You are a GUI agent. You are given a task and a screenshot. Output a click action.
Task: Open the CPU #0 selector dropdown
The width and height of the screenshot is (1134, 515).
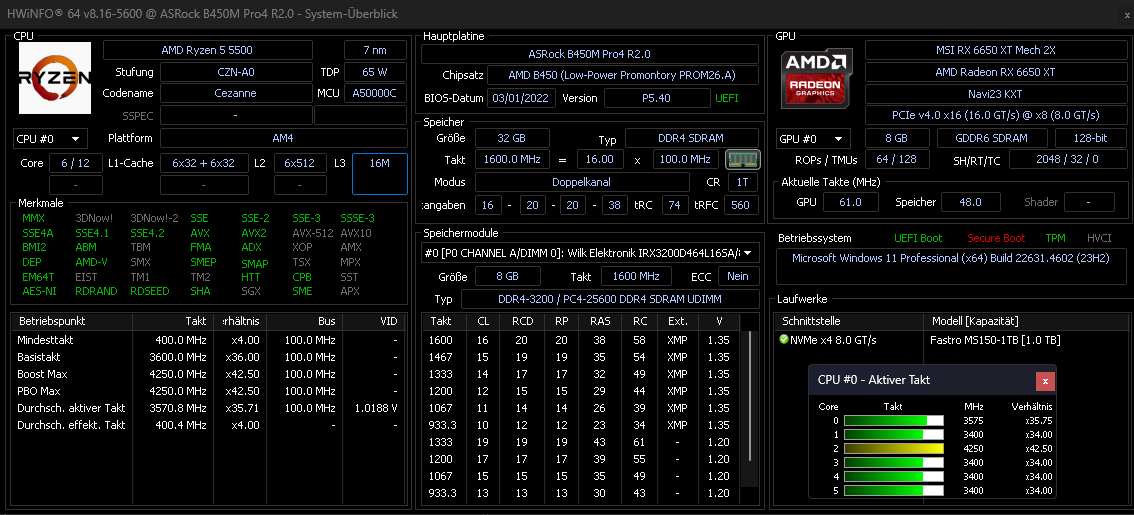point(50,139)
